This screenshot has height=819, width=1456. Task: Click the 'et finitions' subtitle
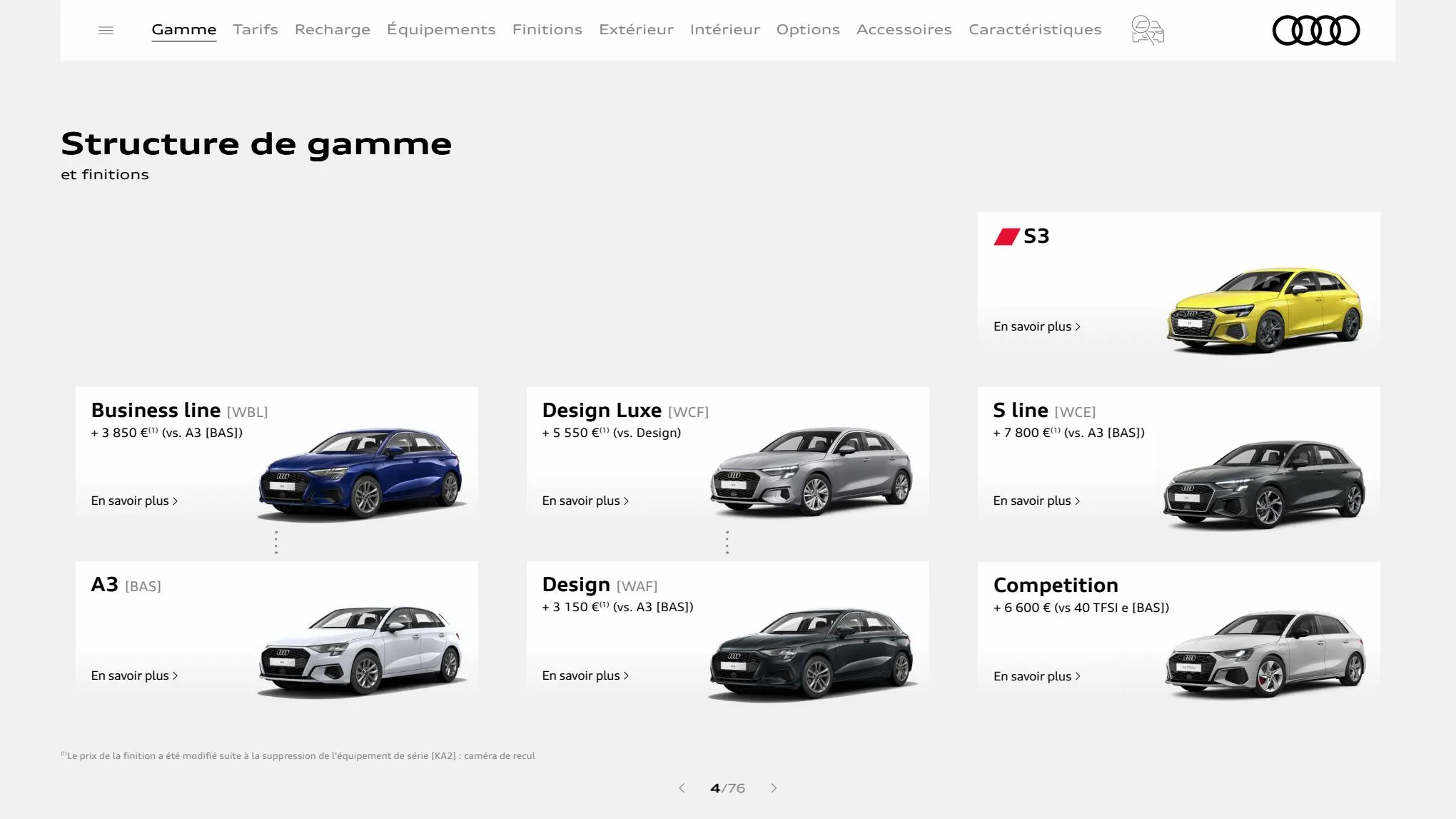[x=105, y=174]
